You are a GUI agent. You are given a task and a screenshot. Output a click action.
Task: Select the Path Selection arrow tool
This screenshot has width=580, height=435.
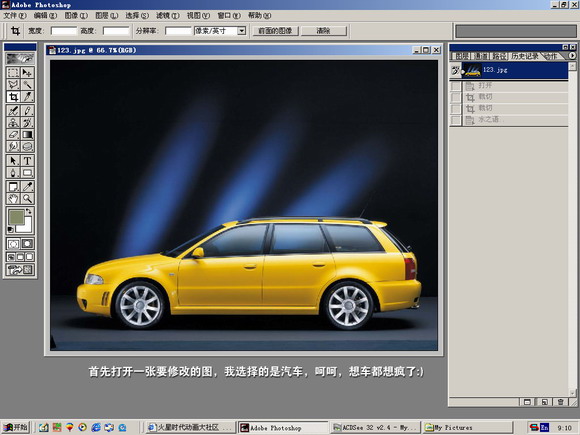tap(13, 161)
